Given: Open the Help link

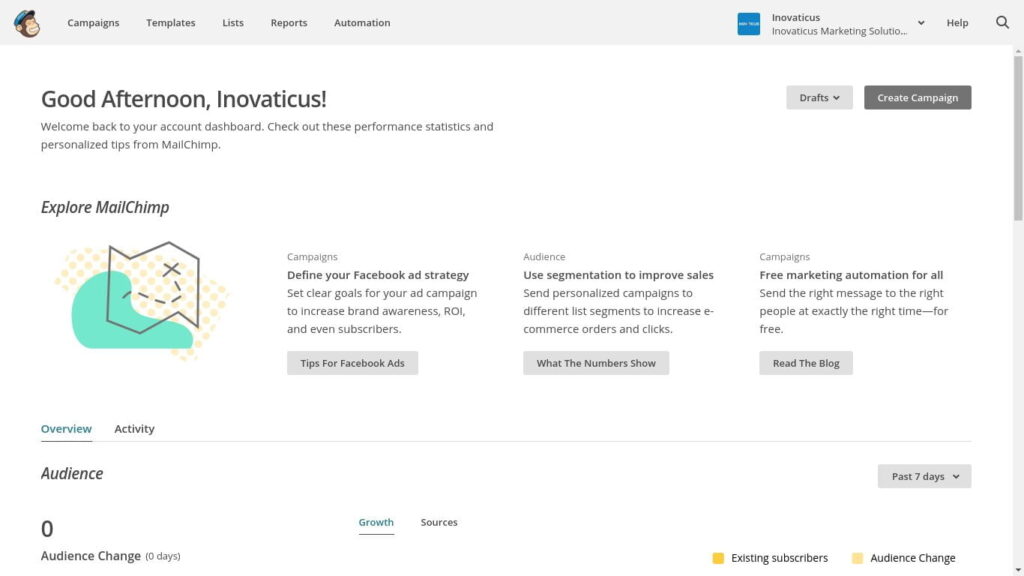Looking at the screenshot, I should 957,23.
